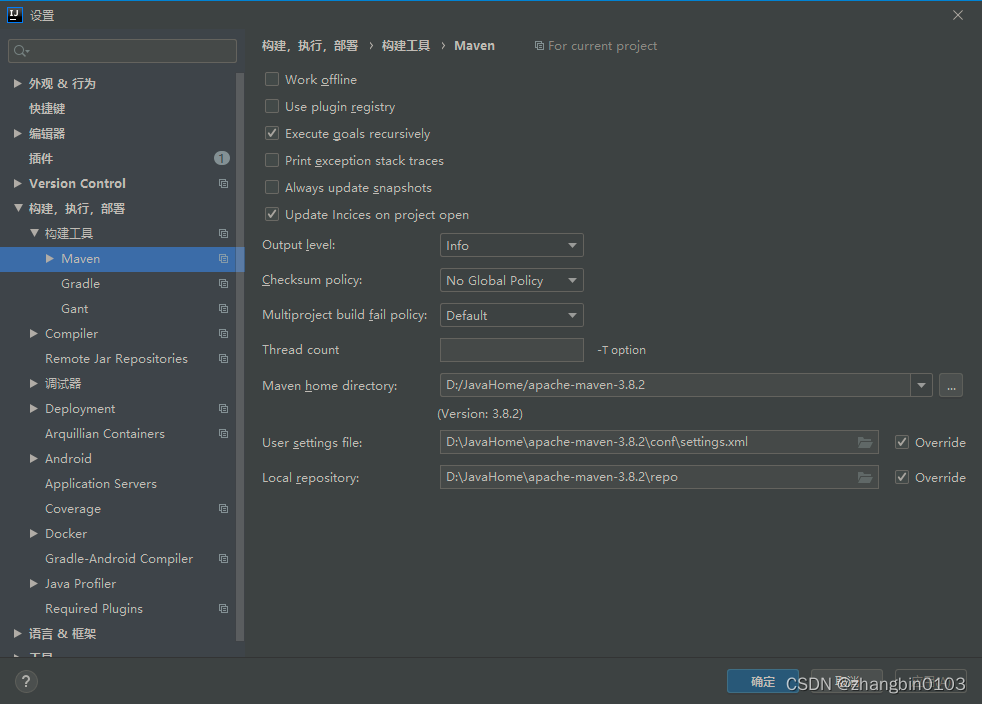982x704 pixels.
Task: Toggle Use plugin registry checkbox
Action: click(272, 106)
